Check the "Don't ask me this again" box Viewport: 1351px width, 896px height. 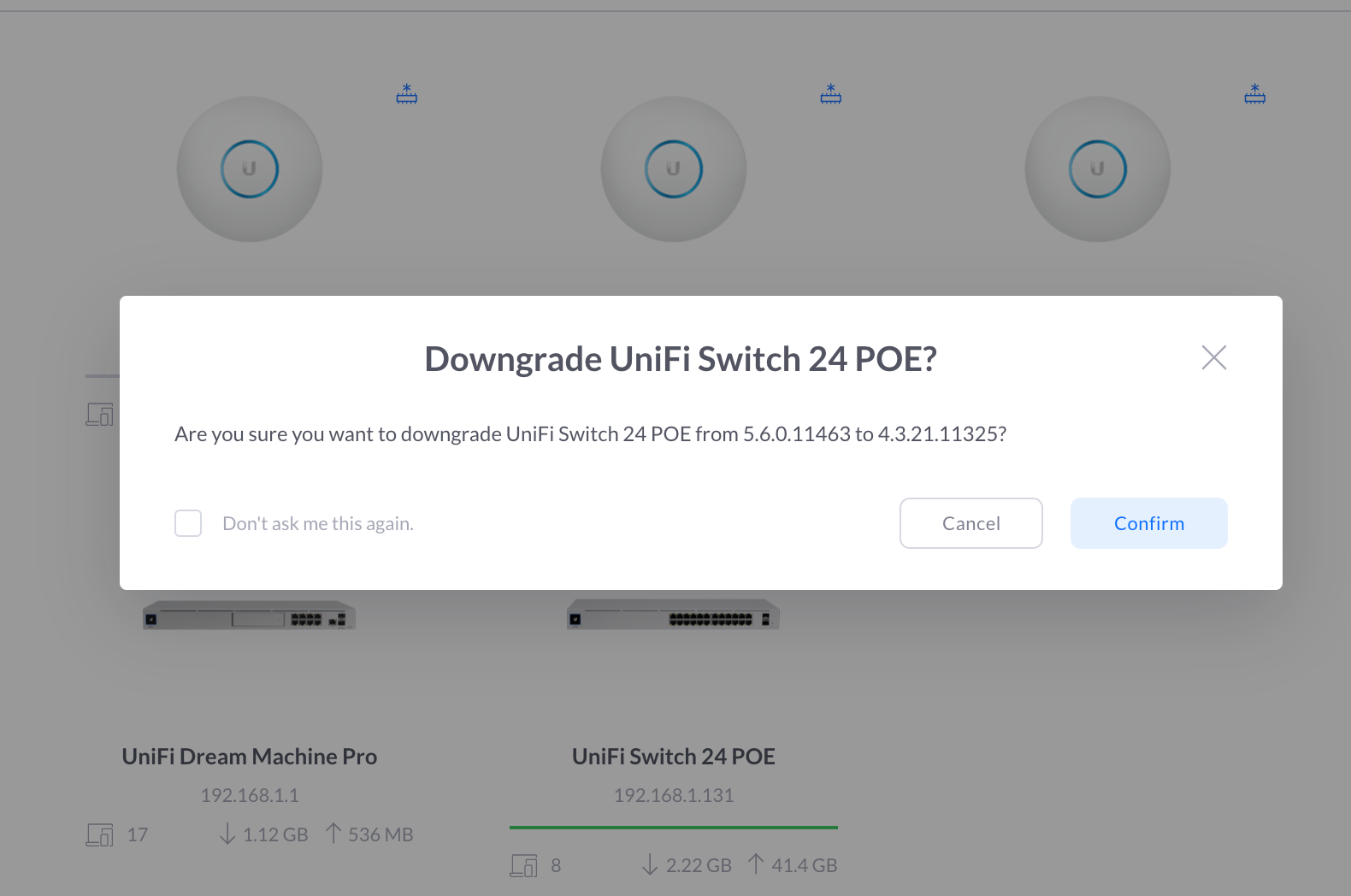click(188, 523)
